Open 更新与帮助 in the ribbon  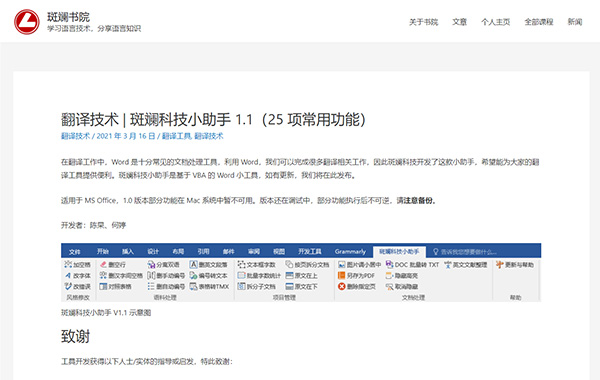pyautogui.click(x=515, y=264)
